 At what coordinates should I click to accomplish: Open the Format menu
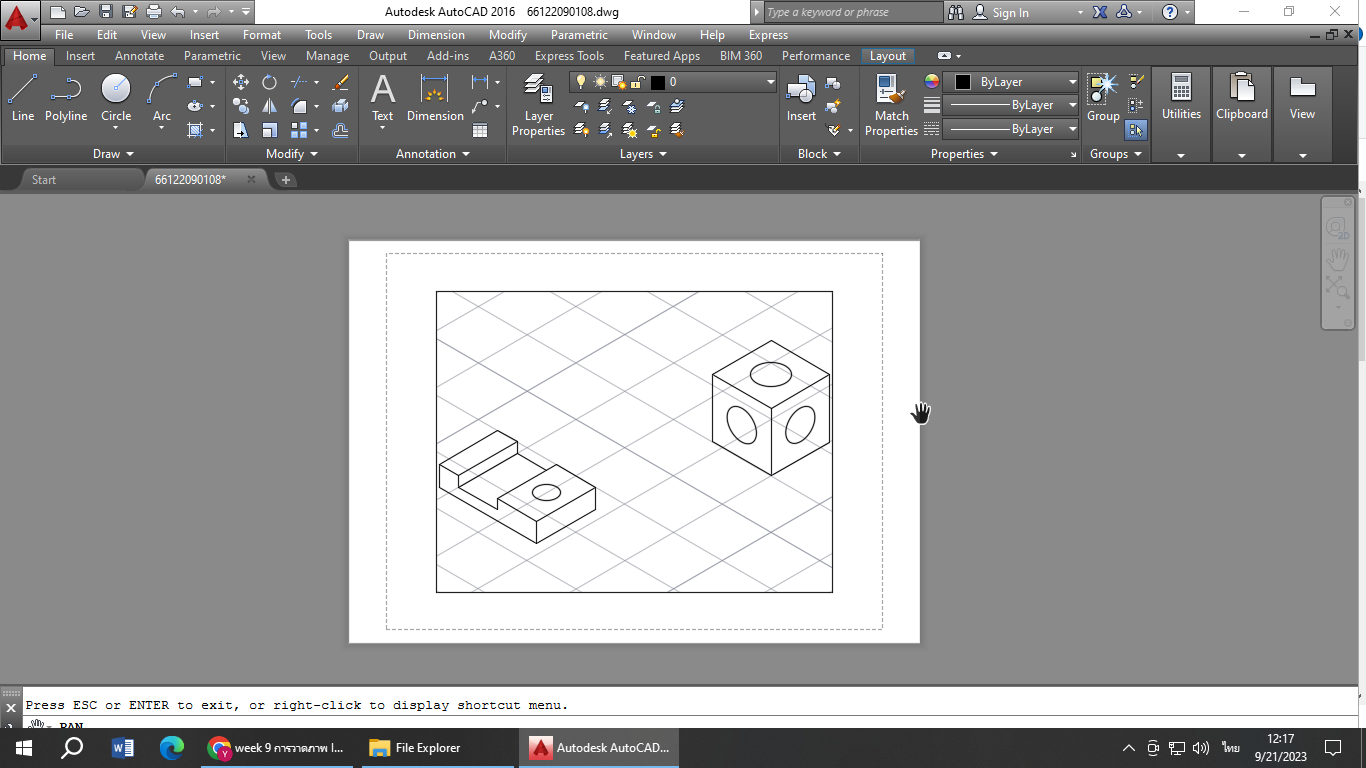coord(261,35)
